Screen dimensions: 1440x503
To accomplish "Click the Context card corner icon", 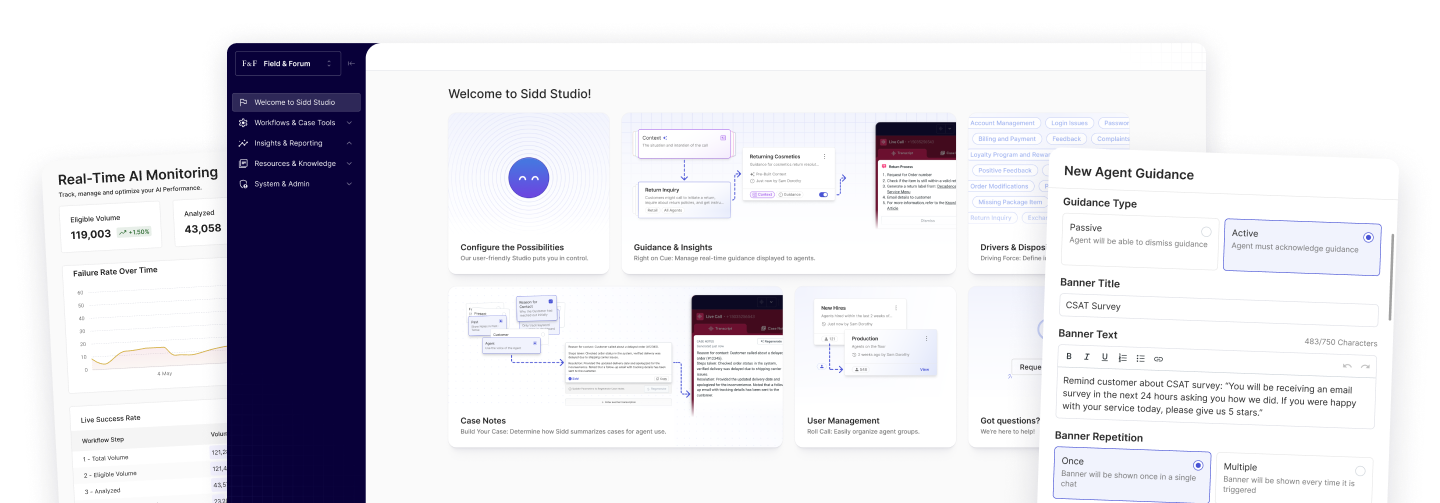I will pyautogui.click(x=723, y=137).
